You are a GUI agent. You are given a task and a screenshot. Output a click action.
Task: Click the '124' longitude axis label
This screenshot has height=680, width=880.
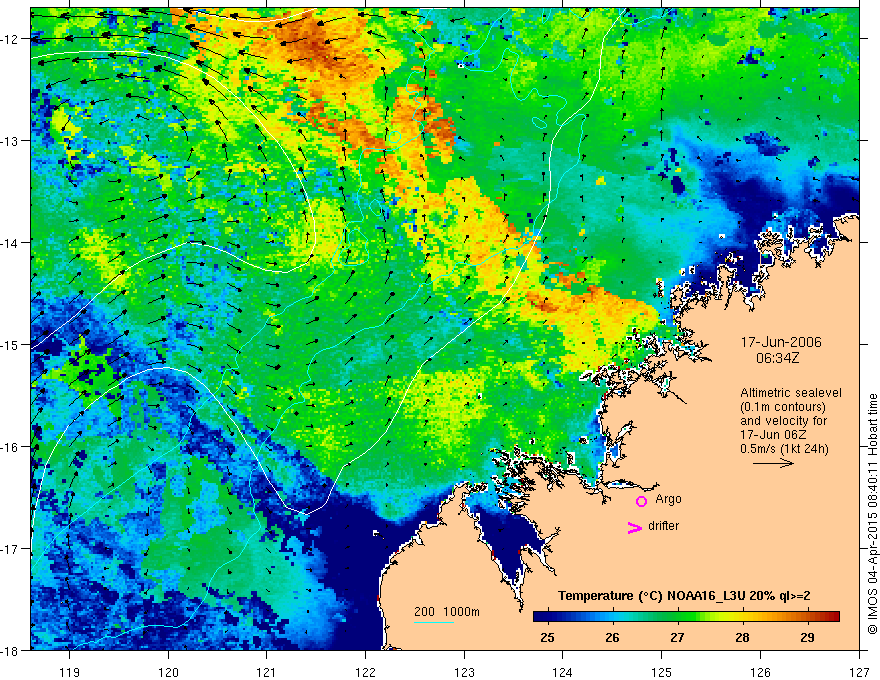(x=563, y=672)
